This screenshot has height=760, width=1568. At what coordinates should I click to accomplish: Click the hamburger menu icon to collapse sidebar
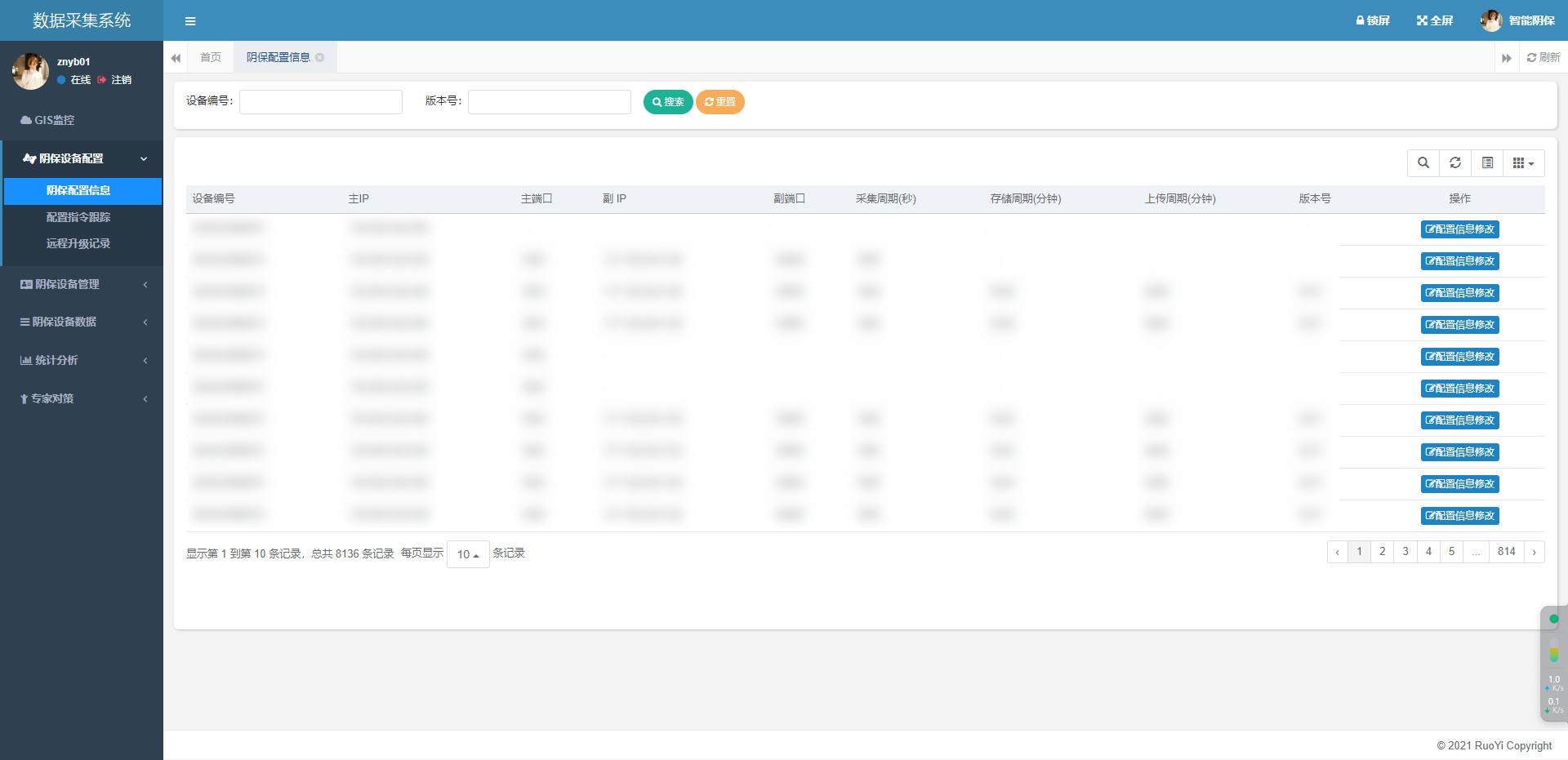[190, 21]
